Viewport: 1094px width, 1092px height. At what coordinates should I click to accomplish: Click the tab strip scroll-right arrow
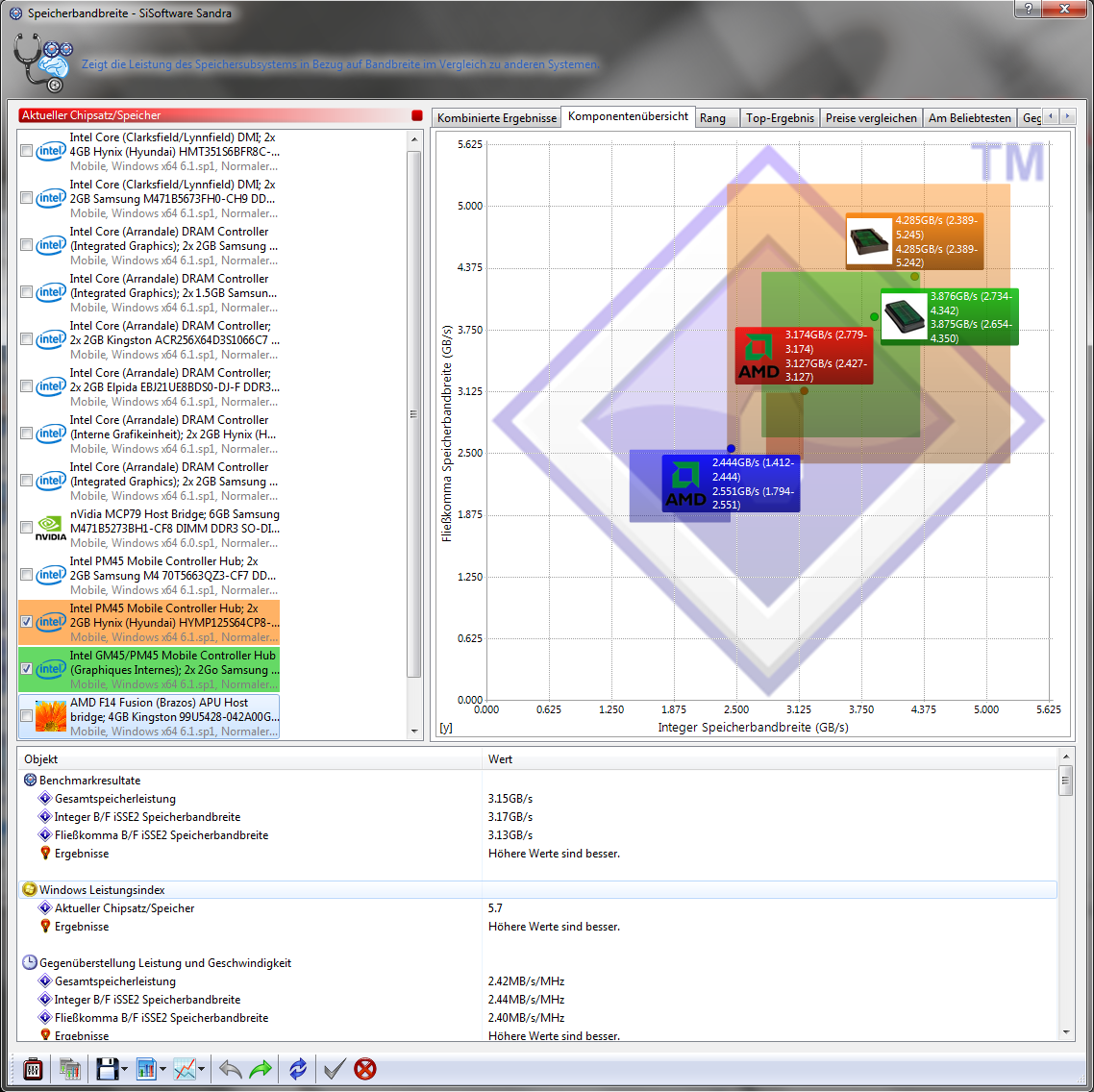1067,116
